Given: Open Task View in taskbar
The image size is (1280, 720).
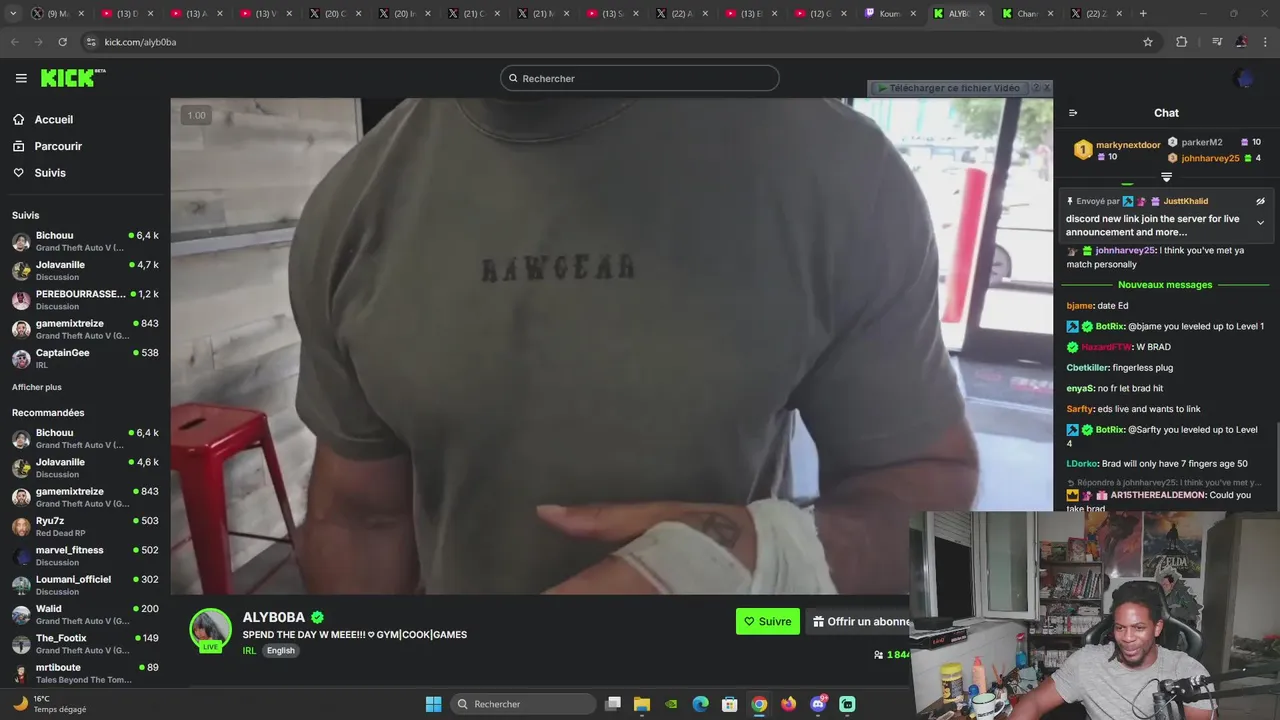Looking at the screenshot, I should click(x=613, y=704).
